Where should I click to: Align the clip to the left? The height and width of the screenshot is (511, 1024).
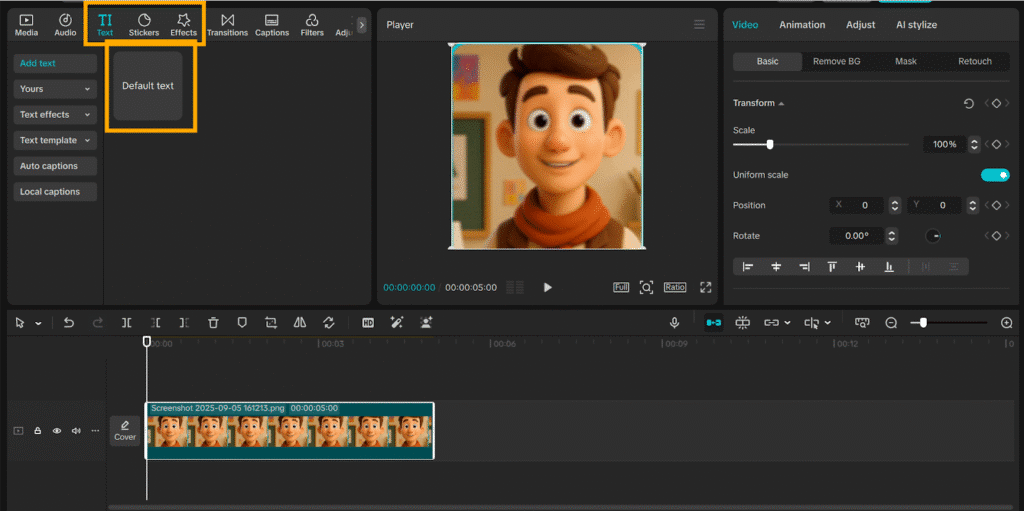[748, 267]
